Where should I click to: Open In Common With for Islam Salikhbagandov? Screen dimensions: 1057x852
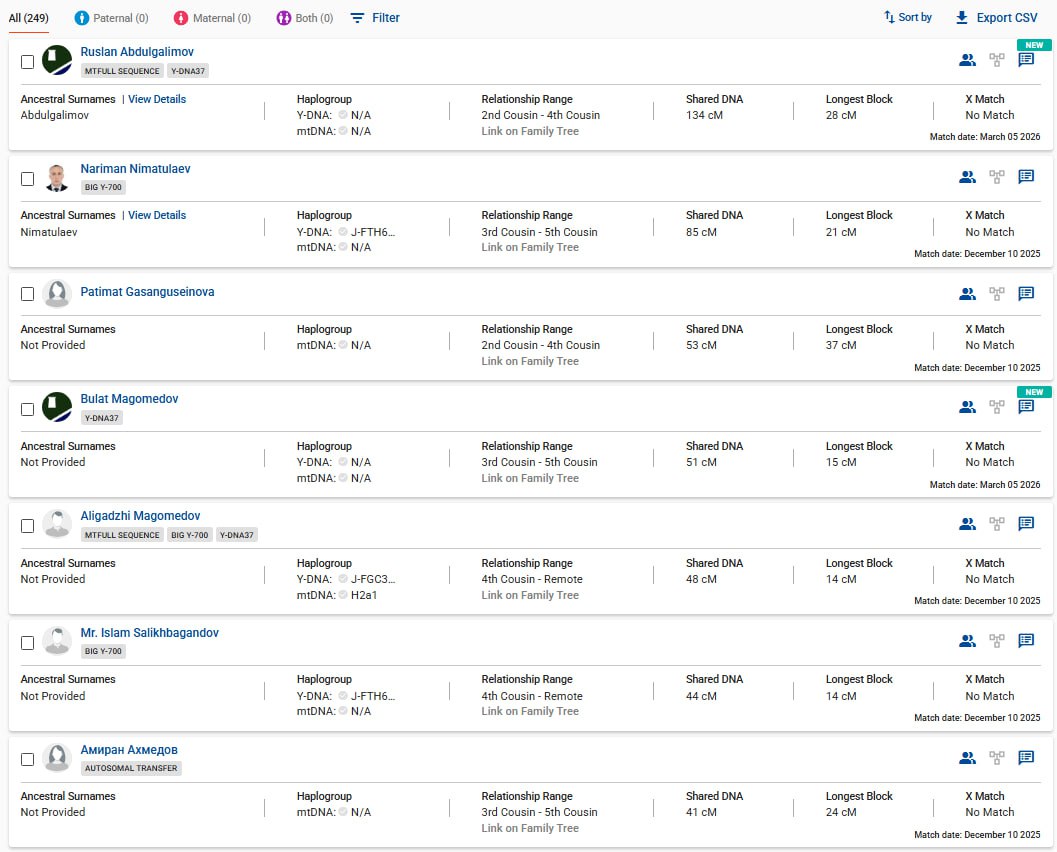[x=967, y=641]
